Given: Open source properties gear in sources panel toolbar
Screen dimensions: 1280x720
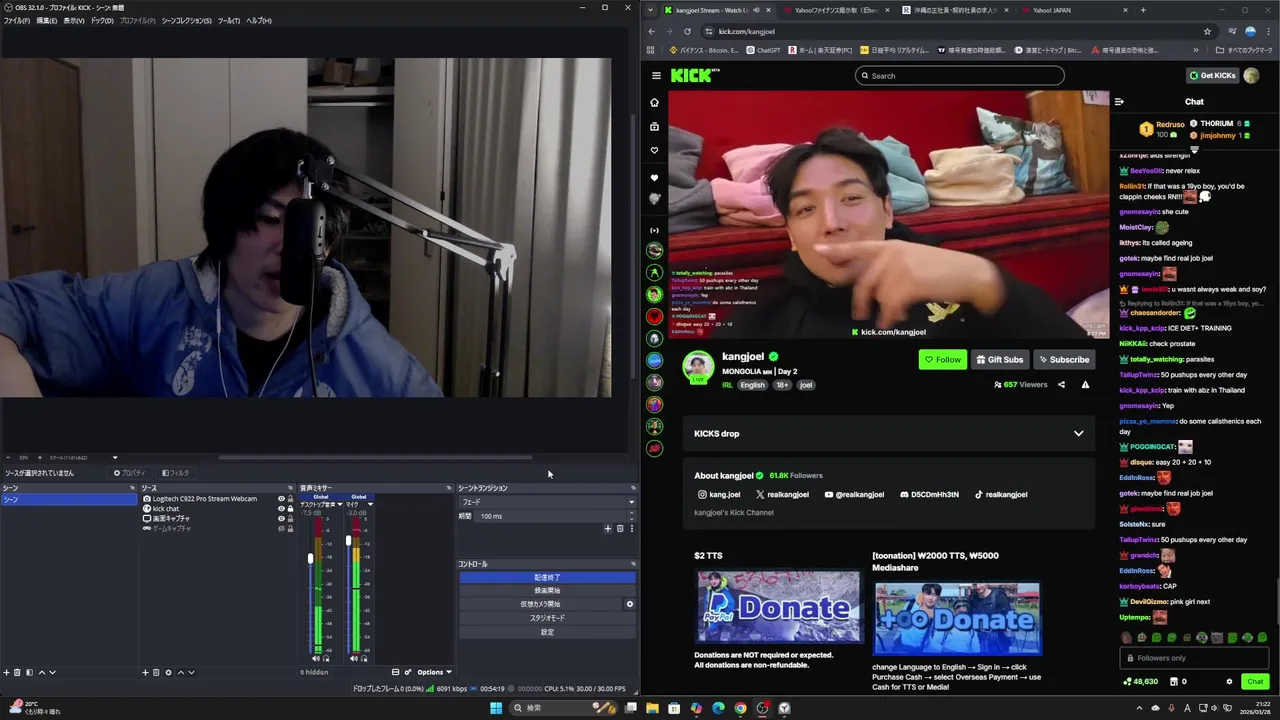Looking at the screenshot, I should tap(168, 672).
